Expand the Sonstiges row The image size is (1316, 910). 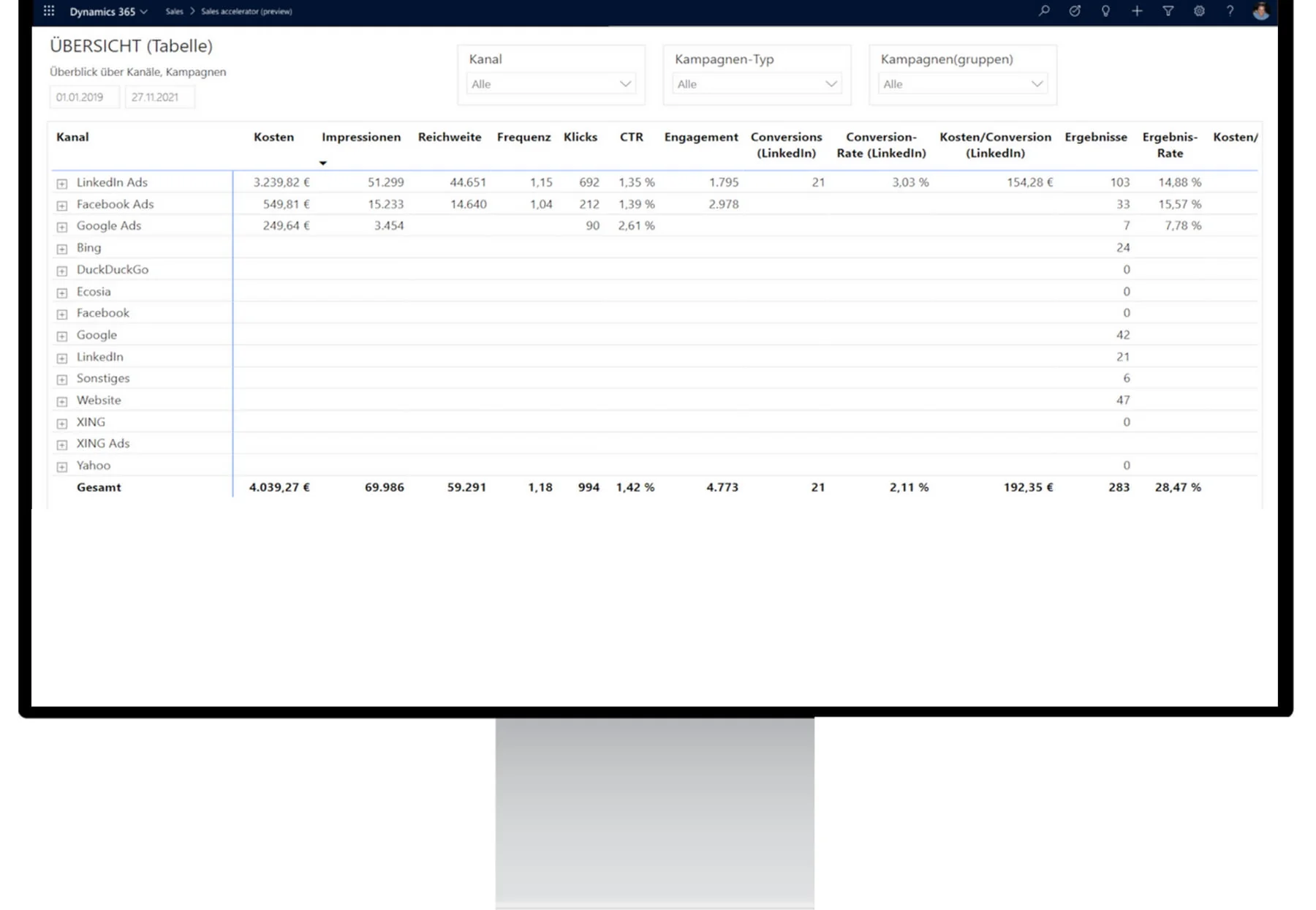coord(62,380)
